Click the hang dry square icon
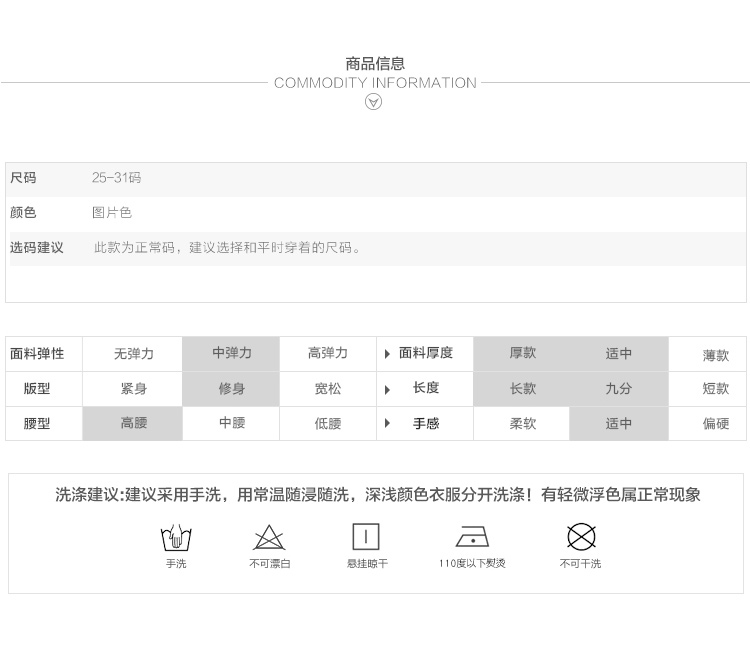Screen dimensions: 750x650 click(366, 537)
